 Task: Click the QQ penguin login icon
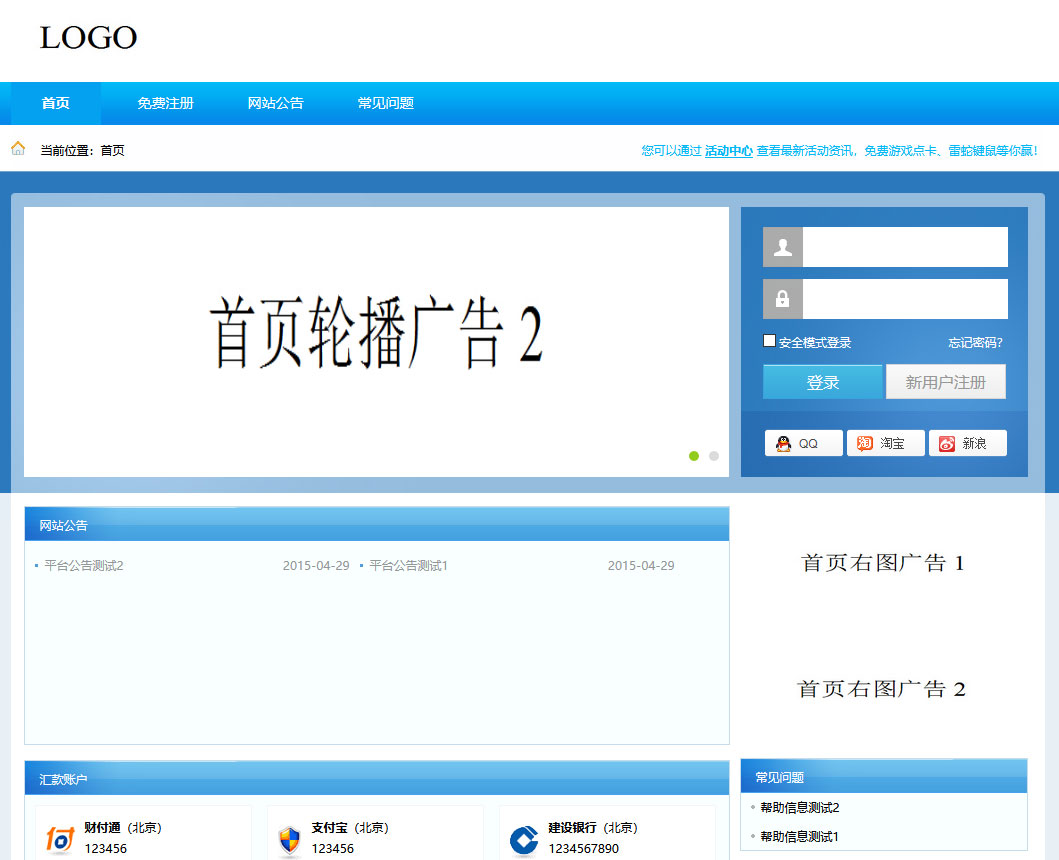(783, 444)
